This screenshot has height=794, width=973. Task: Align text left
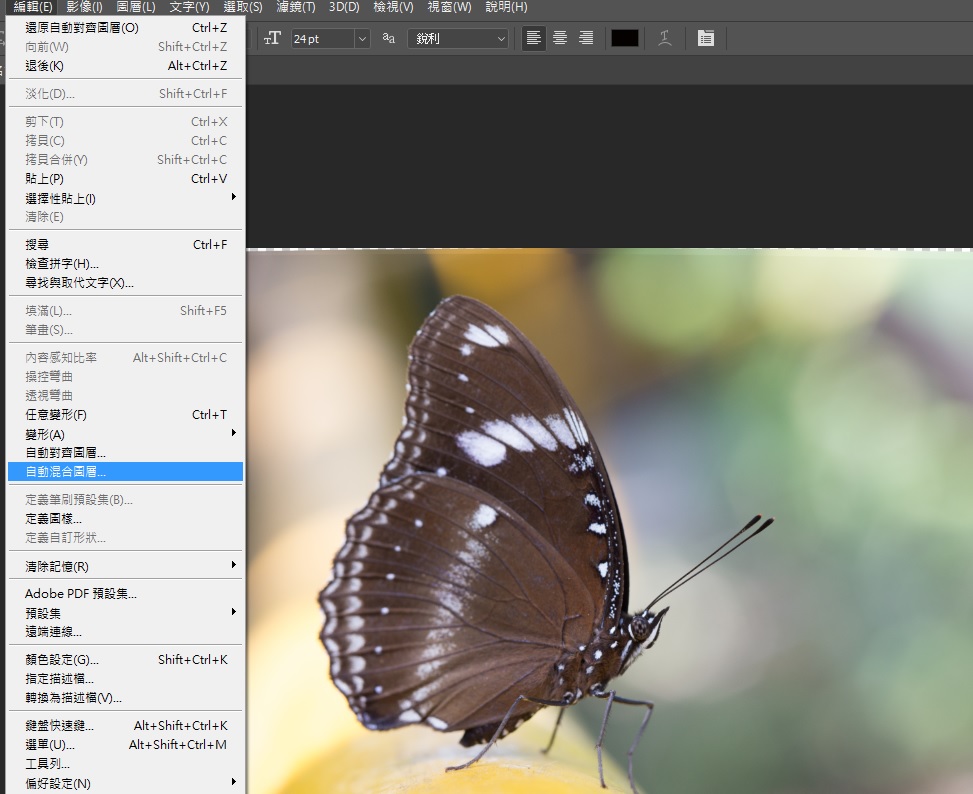pyautogui.click(x=533, y=38)
